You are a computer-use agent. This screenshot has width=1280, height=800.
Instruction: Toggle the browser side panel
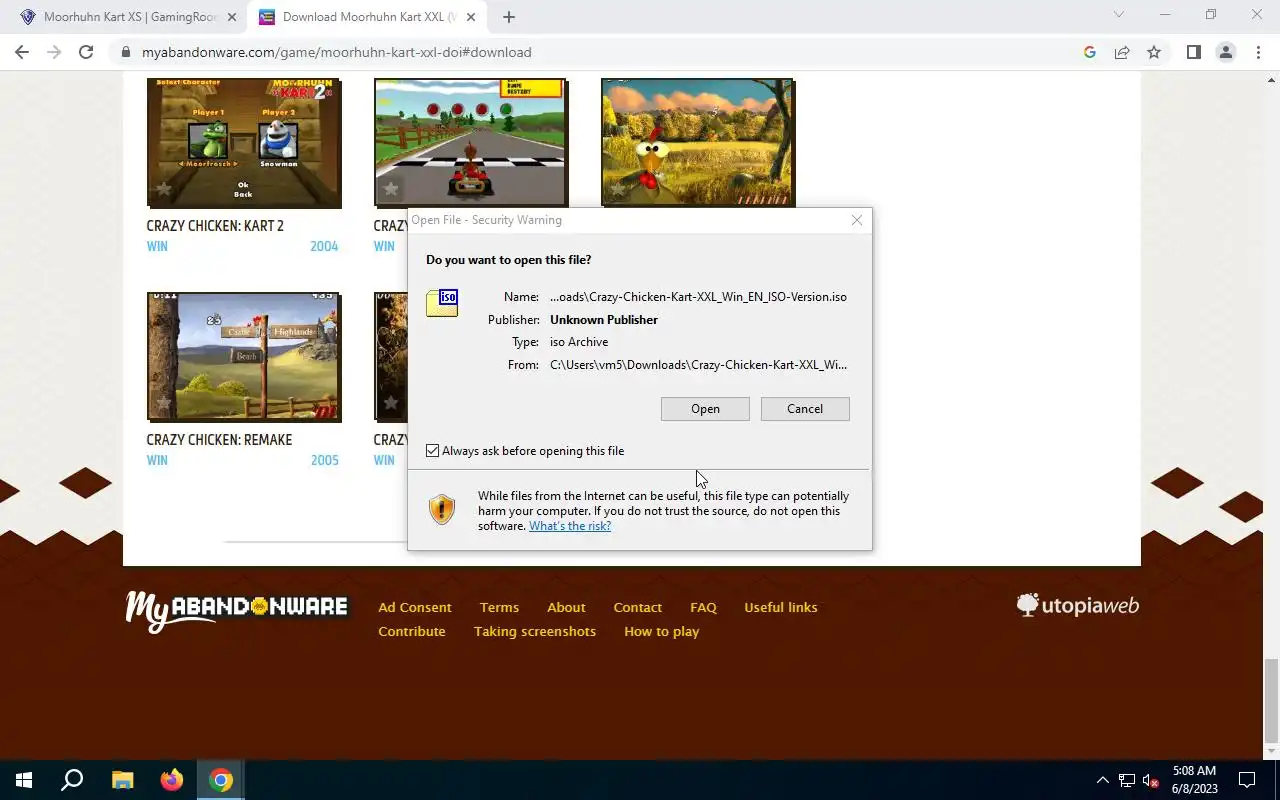(1193, 52)
